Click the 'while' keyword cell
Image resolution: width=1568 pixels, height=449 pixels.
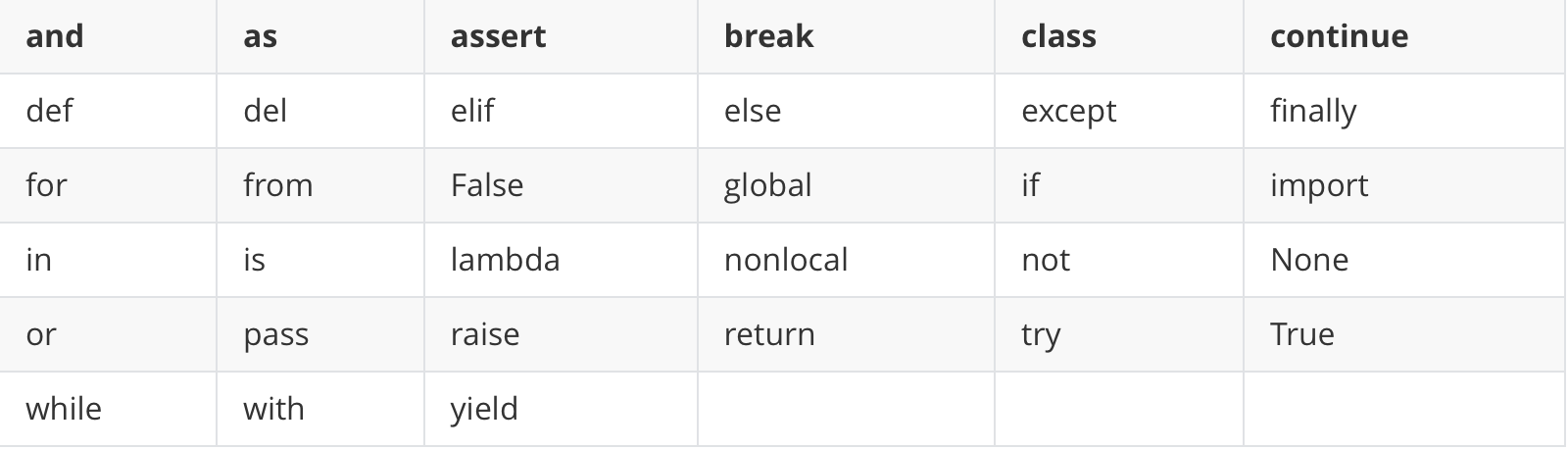pos(108,409)
